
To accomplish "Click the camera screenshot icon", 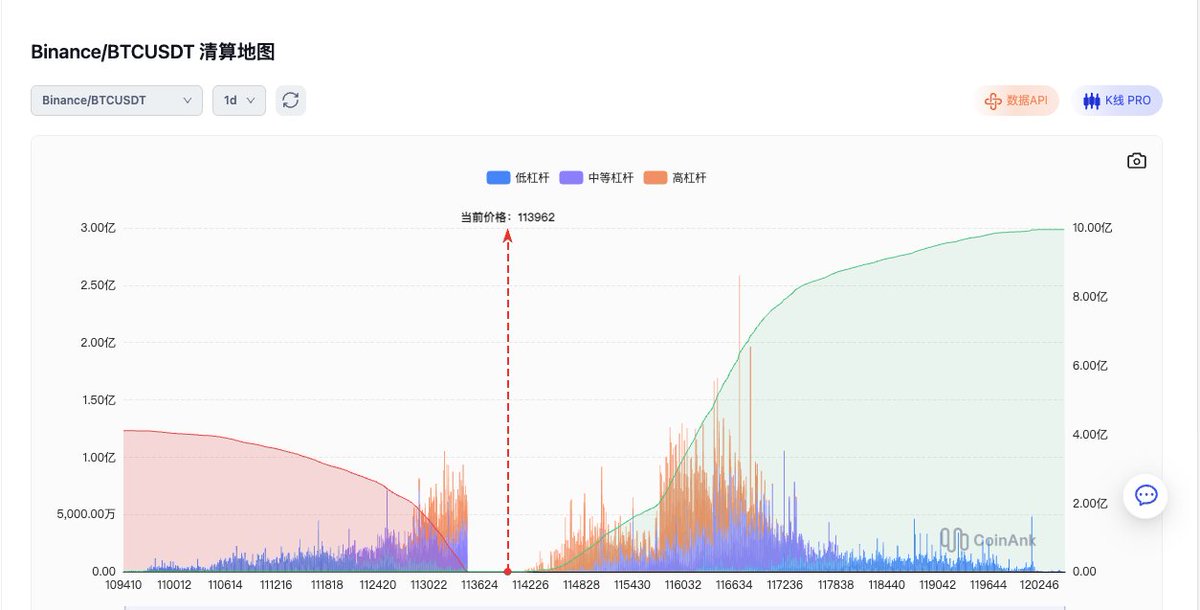I will (1136, 161).
